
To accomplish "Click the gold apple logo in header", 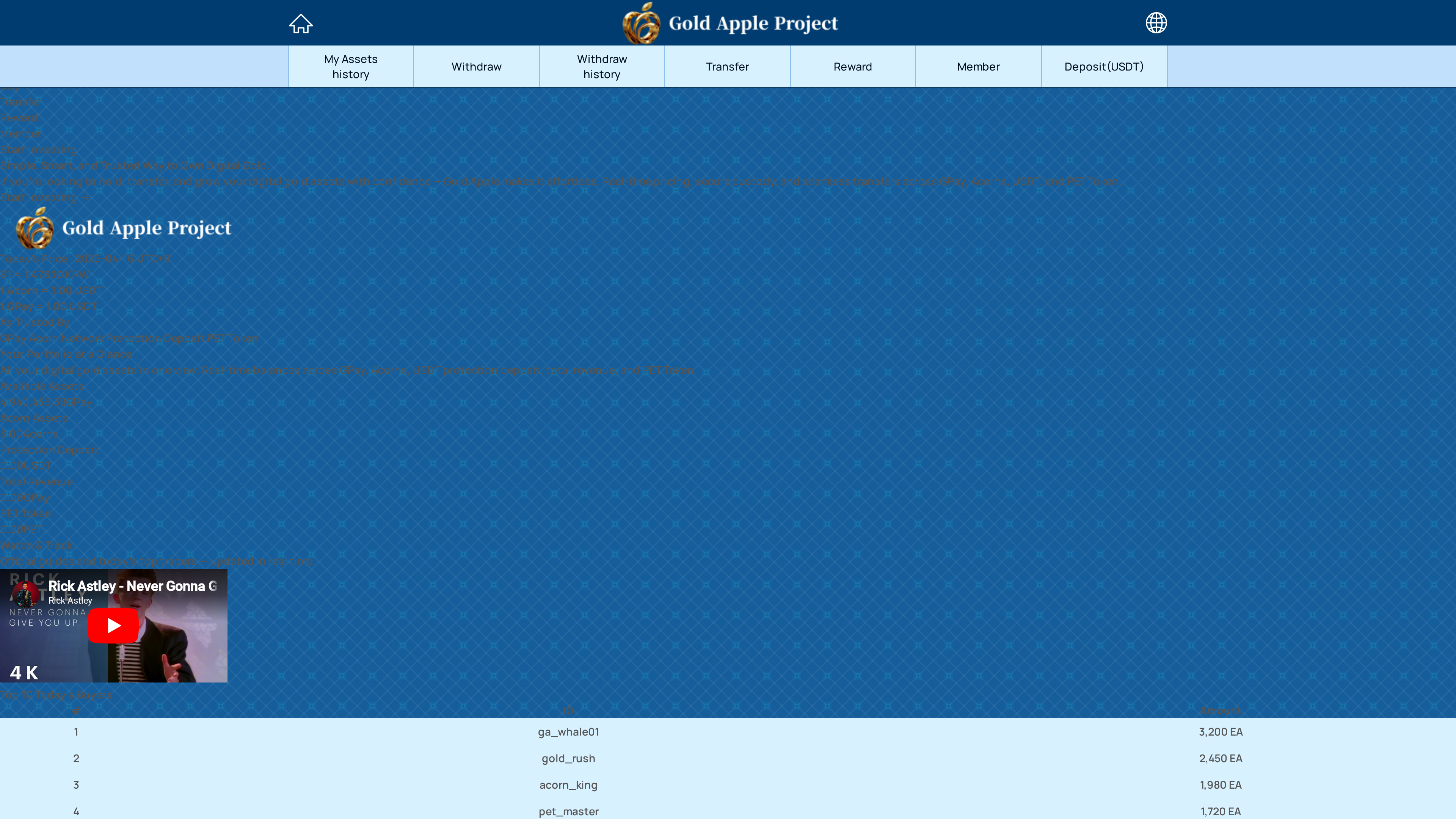I will point(641,24).
